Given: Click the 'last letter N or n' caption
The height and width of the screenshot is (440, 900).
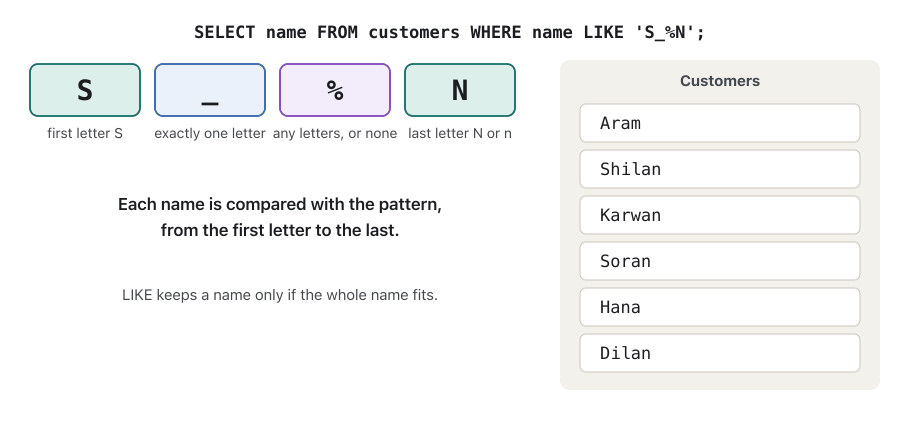Looking at the screenshot, I should point(460,133).
